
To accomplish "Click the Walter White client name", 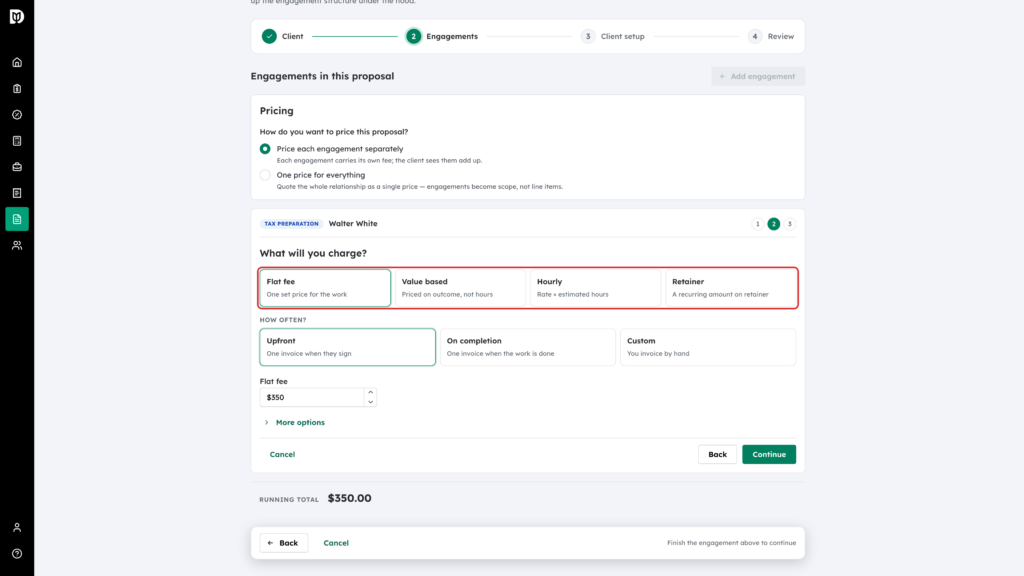I will point(353,223).
